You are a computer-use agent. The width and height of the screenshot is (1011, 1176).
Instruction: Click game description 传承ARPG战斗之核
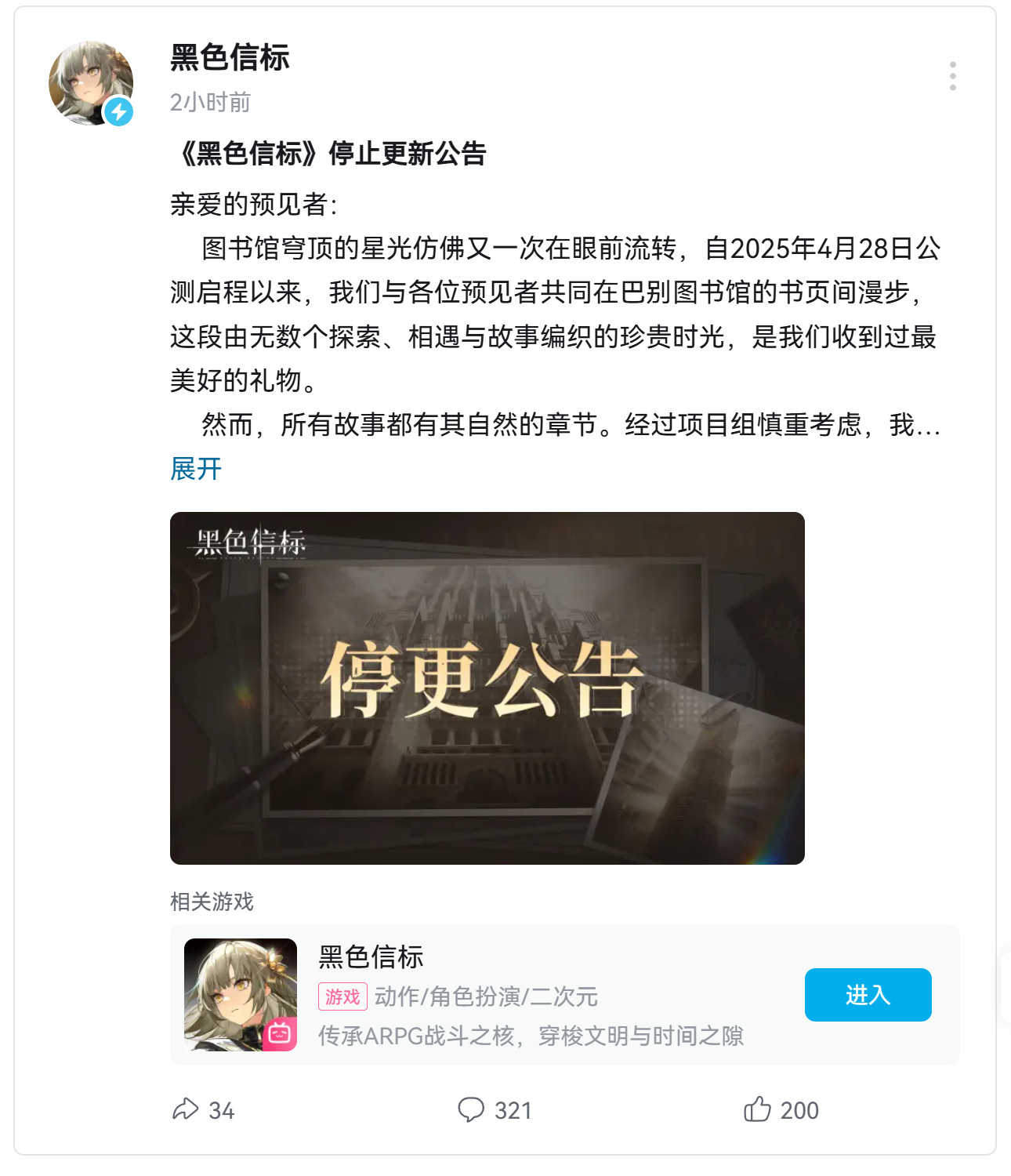pyautogui.click(x=416, y=1036)
